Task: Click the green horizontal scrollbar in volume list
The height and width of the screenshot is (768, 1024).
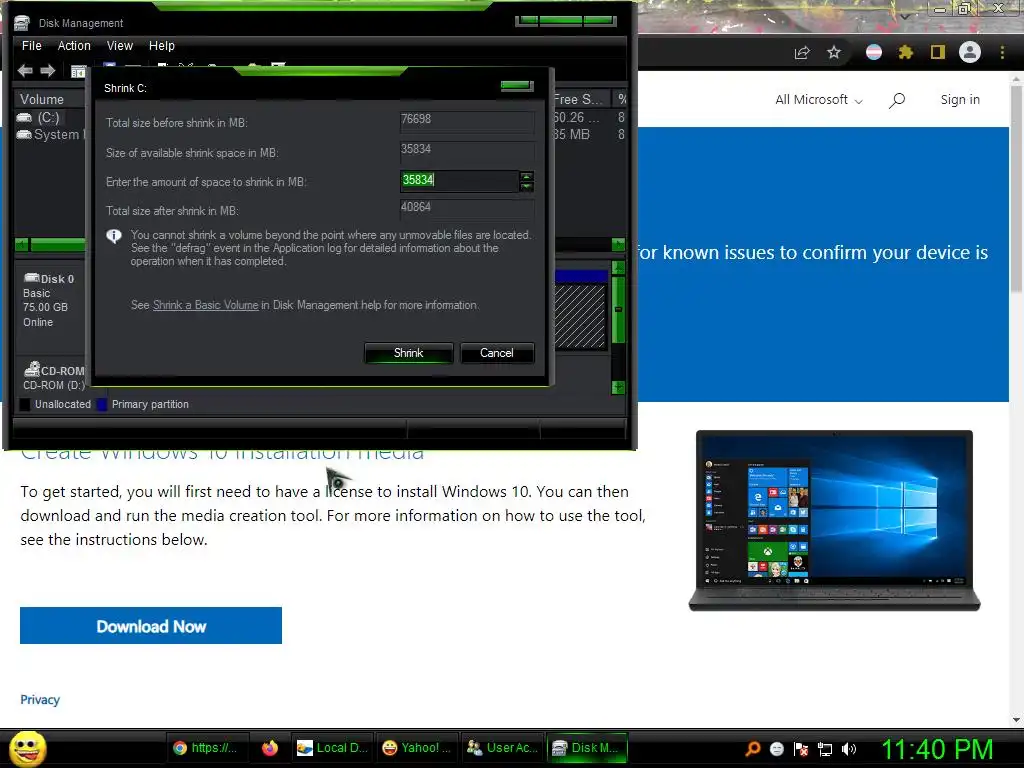Action: 57,245
